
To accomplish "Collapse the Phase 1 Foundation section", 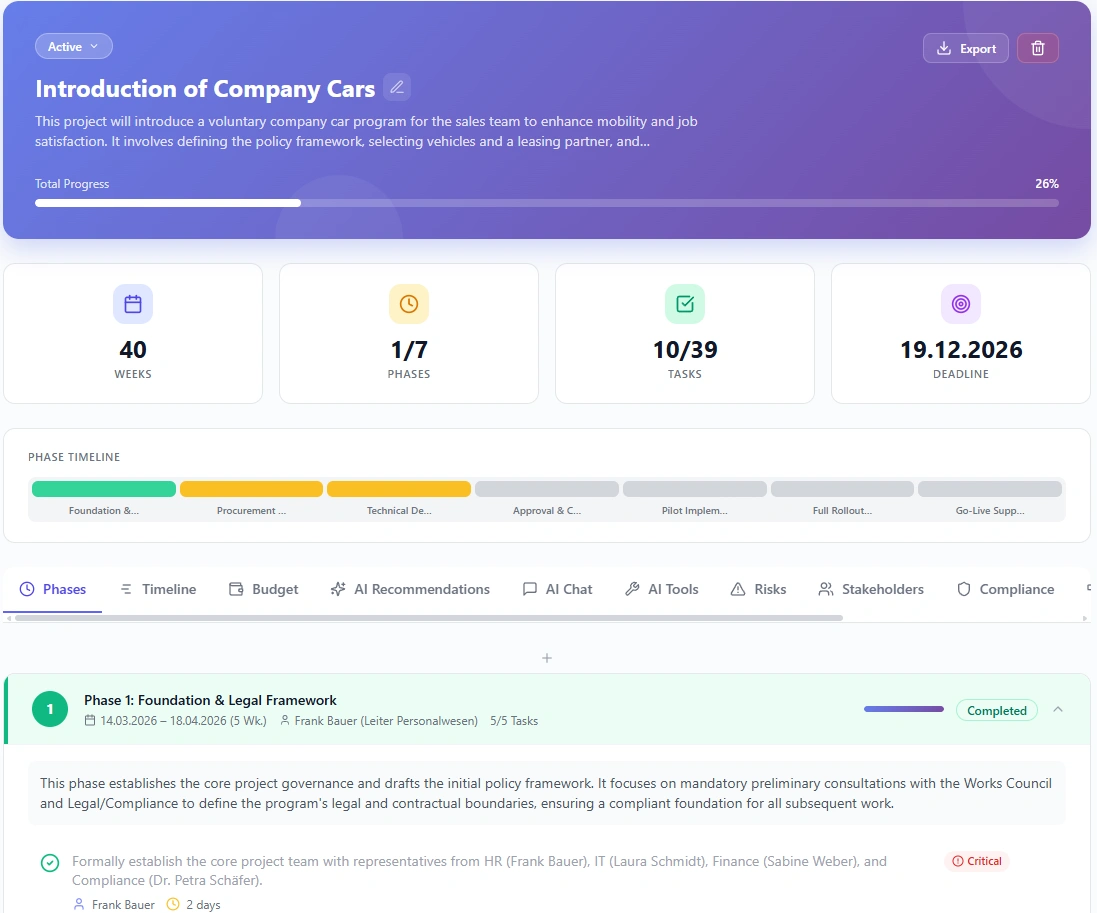I will point(1058,709).
